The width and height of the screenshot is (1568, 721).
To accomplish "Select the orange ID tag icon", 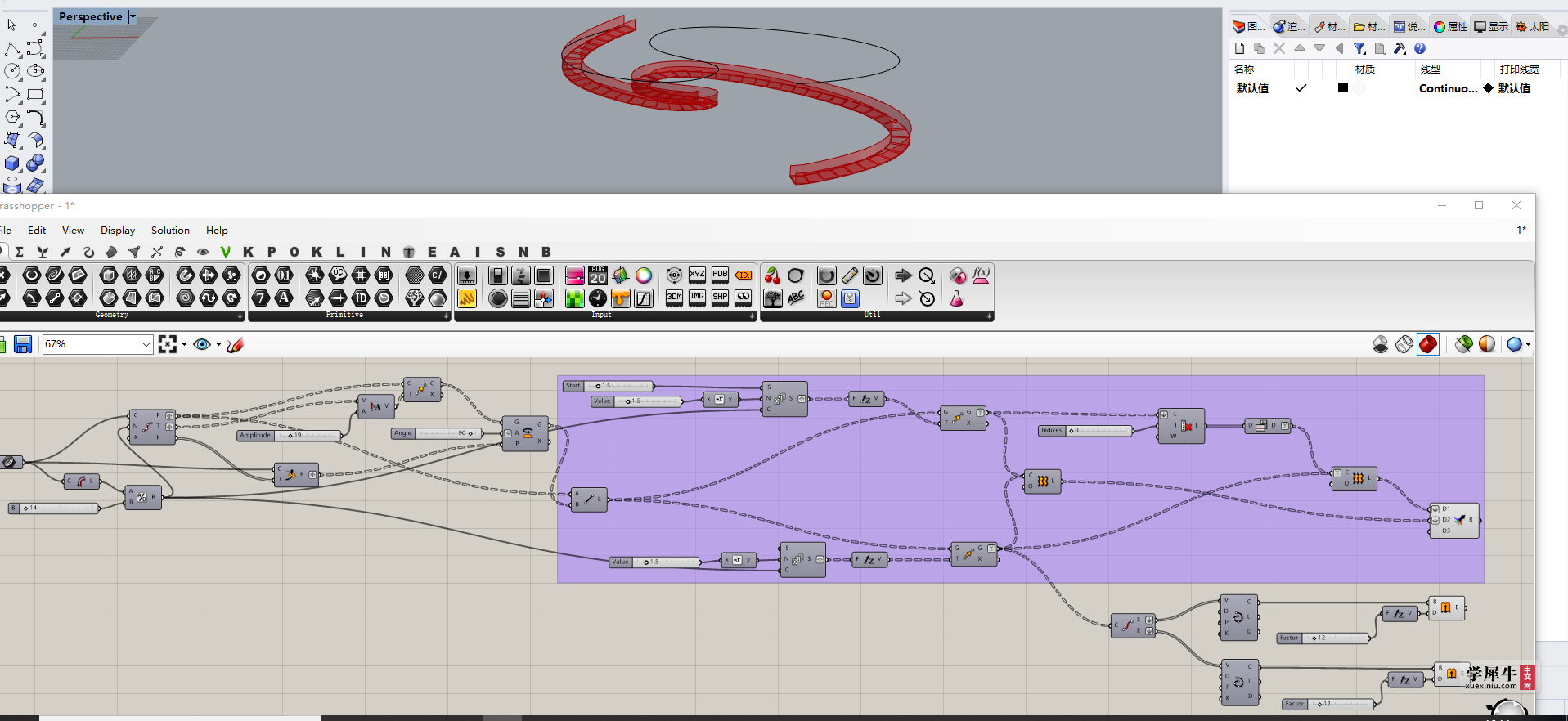I will (x=743, y=275).
